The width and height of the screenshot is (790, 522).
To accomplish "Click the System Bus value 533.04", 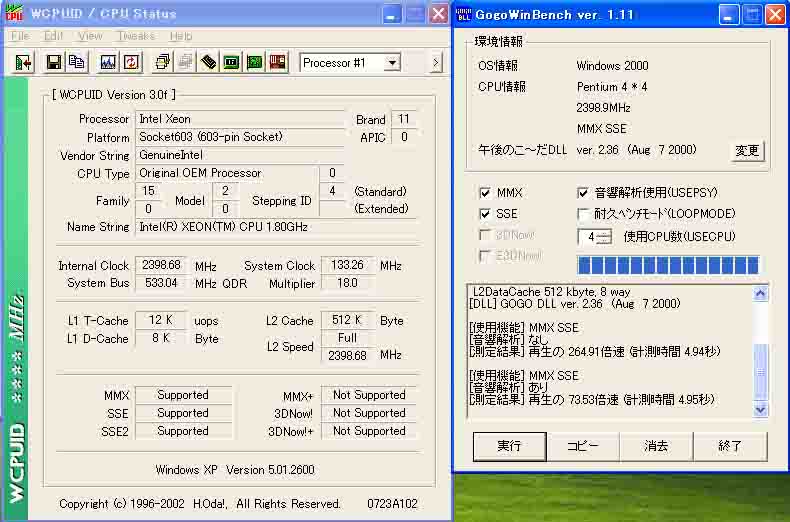I will pyautogui.click(x=161, y=283).
